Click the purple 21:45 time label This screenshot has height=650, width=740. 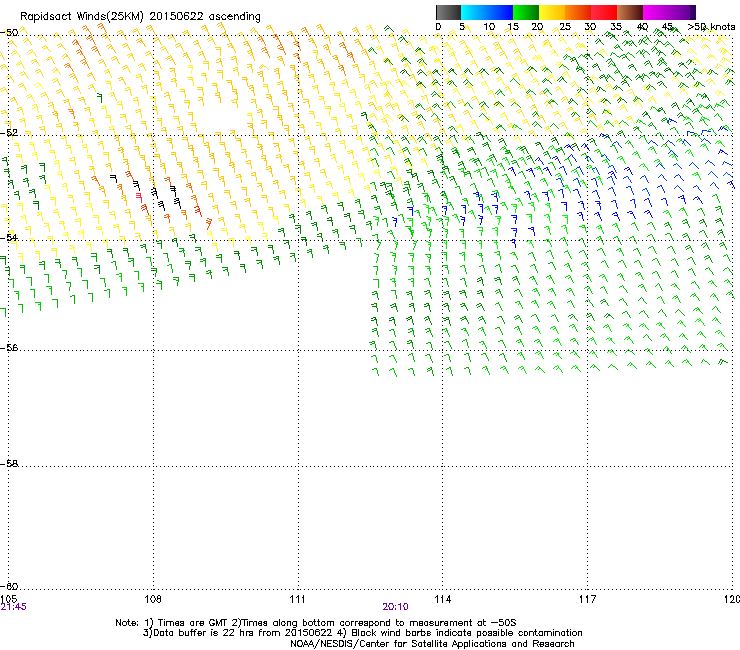pos(13,607)
